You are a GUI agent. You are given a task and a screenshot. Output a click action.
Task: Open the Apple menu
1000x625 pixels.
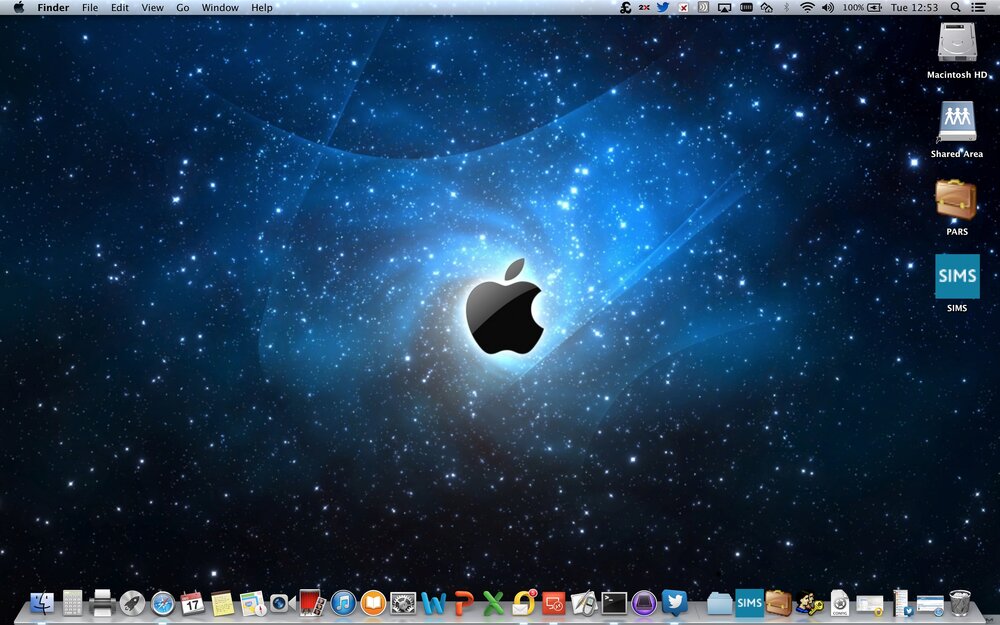click(x=18, y=8)
